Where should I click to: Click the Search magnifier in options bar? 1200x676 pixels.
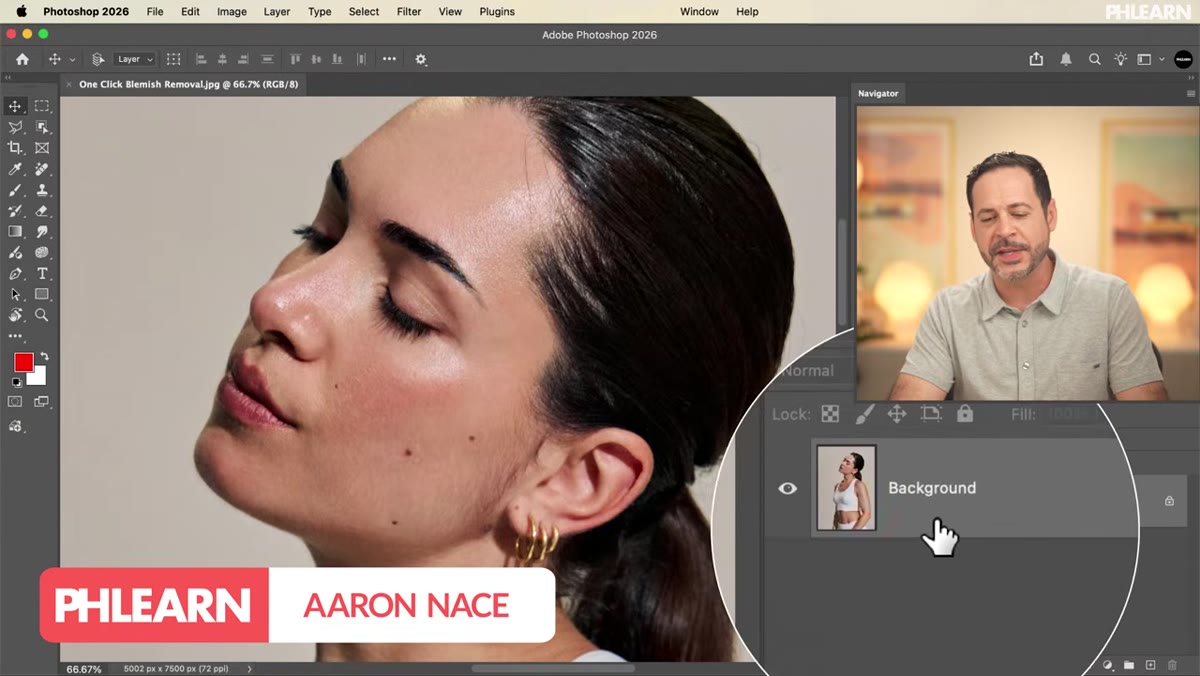tap(1094, 59)
